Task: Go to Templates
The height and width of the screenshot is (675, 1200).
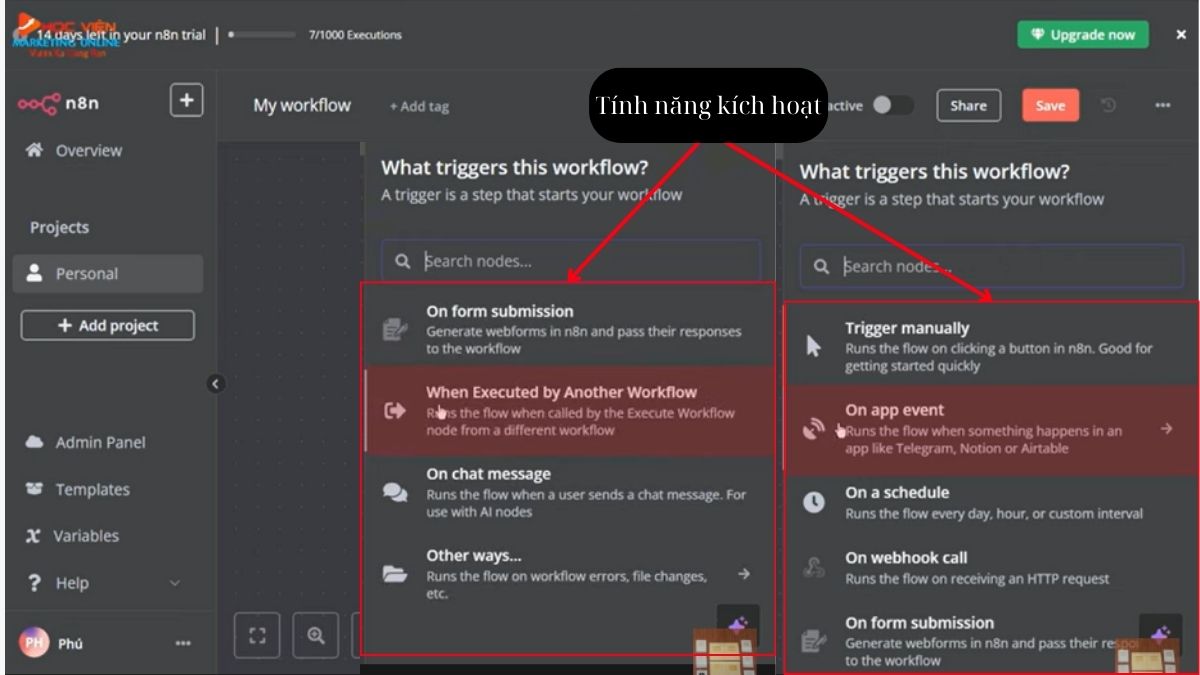Action: 78,489
